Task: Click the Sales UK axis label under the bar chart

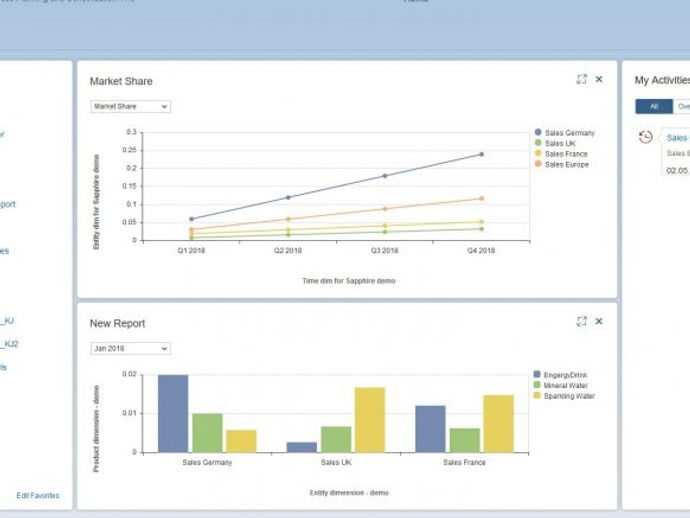Action: 336,463
